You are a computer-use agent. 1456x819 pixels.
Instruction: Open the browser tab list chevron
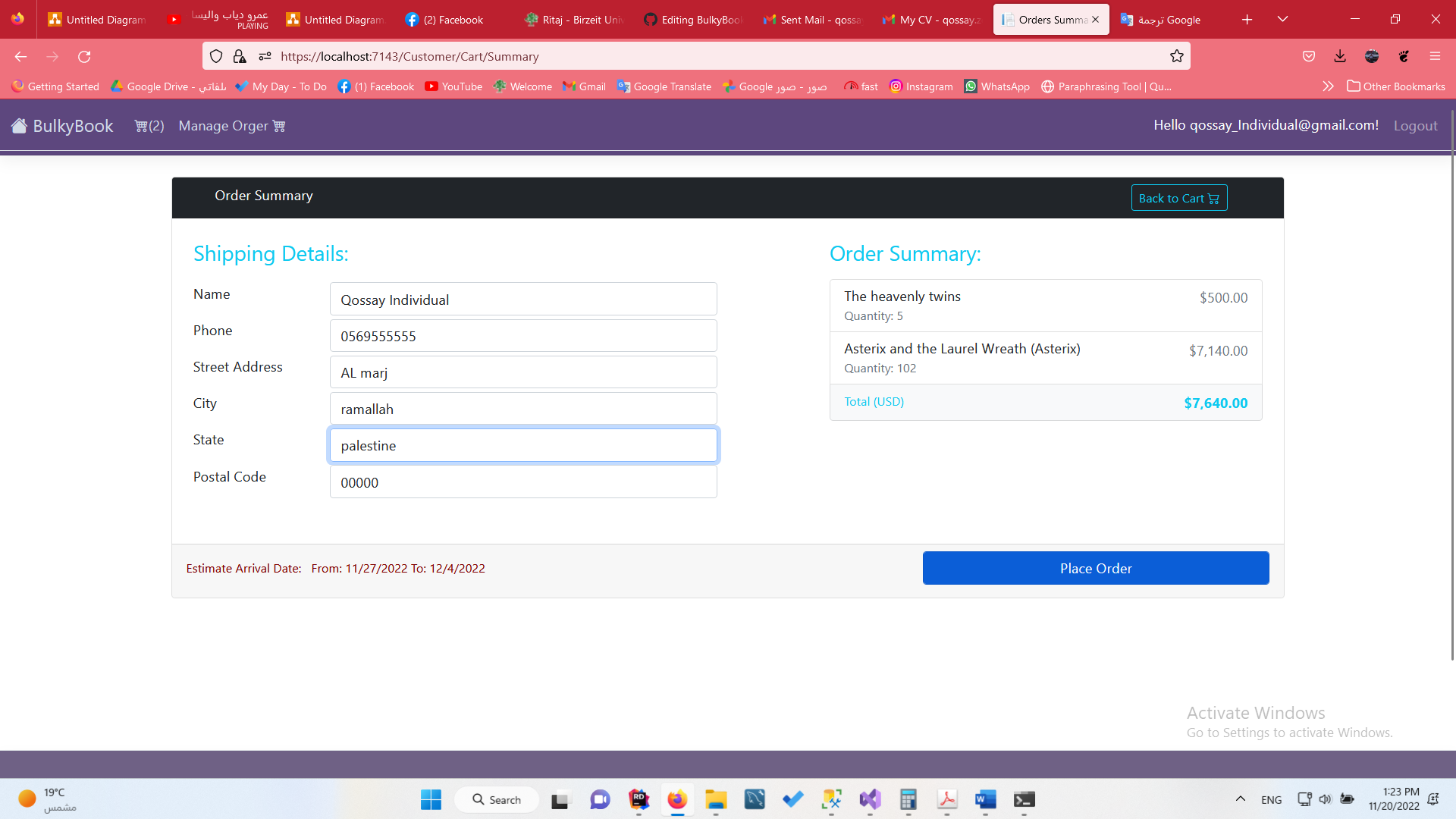coord(1283,19)
